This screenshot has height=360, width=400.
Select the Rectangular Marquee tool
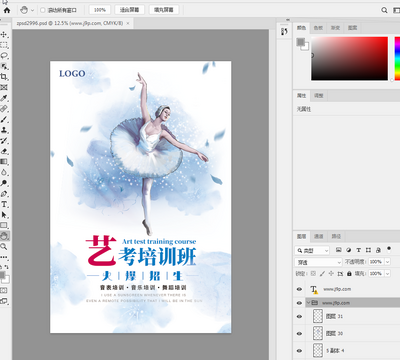[4, 45]
